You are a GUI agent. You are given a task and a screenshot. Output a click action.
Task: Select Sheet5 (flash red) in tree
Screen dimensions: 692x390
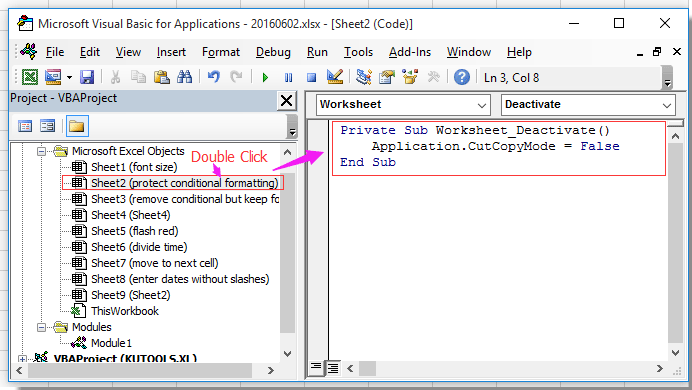[x=135, y=231]
